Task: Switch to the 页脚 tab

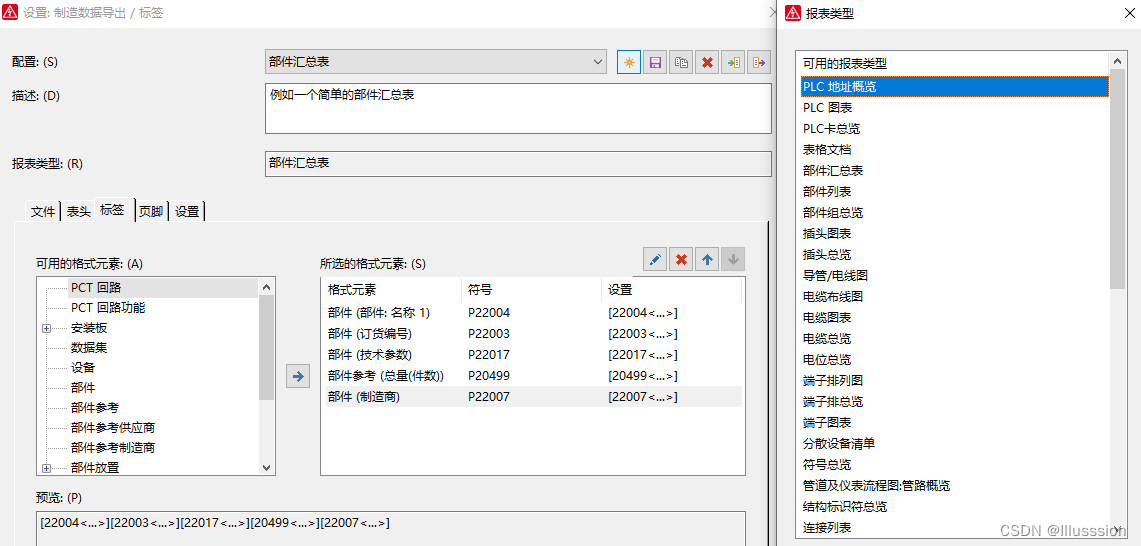Action: 151,211
